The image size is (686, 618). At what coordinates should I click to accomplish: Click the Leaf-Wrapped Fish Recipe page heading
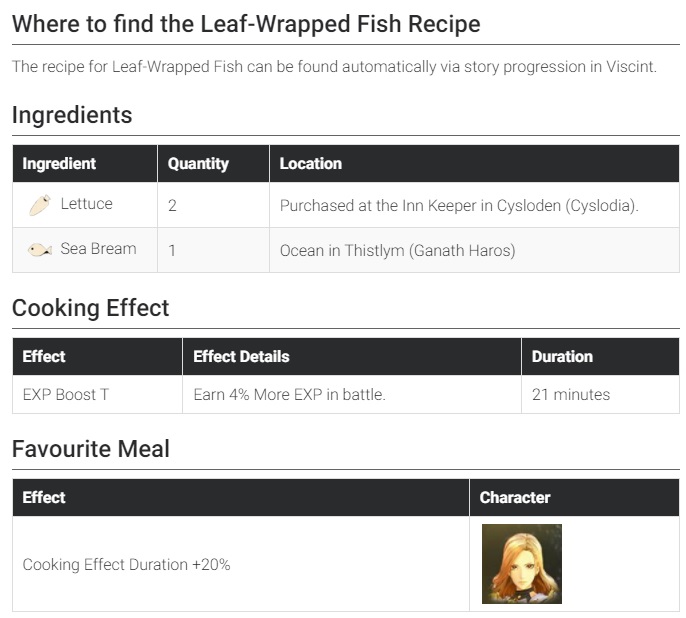coord(246,23)
